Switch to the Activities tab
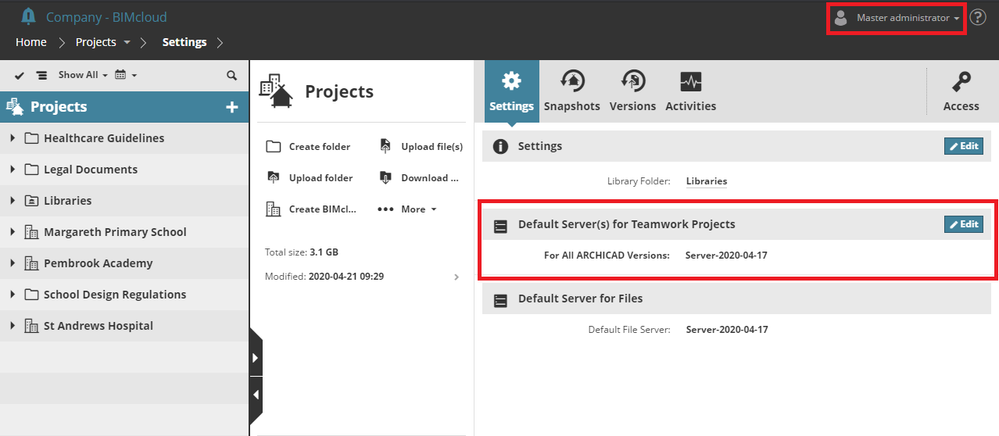 click(690, 91)
